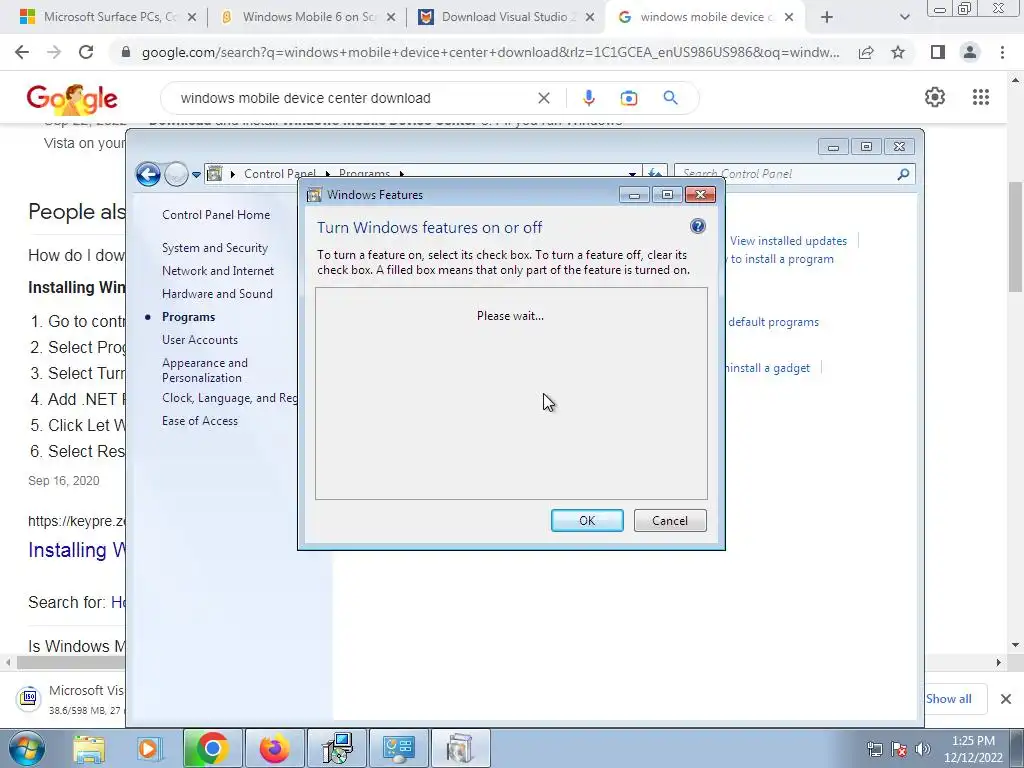
Task: Go back in Control Panel window
Action: (148, 174)
